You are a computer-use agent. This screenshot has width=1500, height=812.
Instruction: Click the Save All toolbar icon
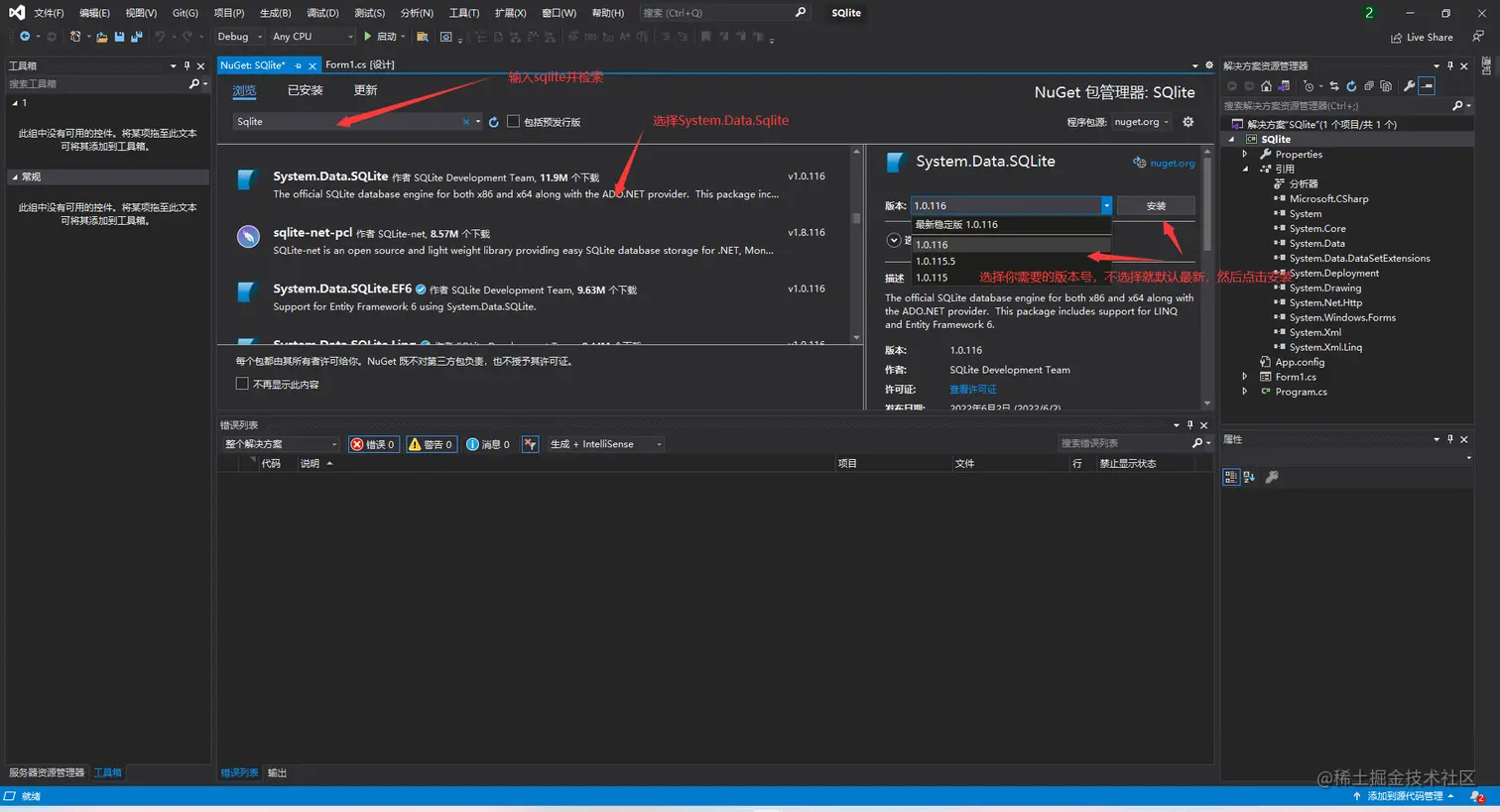tap(137, 37)
